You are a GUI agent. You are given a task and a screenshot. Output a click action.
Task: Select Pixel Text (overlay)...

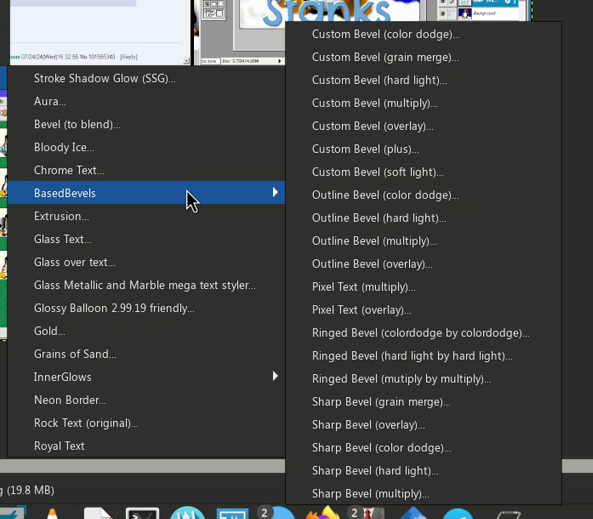[423, 310]
